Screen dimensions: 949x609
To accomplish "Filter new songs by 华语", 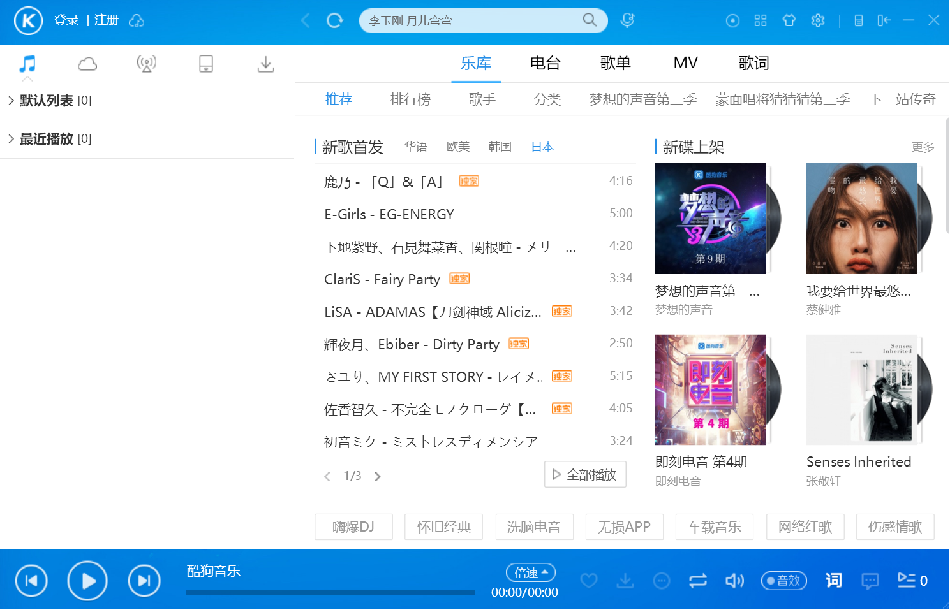I will [415, 146].
